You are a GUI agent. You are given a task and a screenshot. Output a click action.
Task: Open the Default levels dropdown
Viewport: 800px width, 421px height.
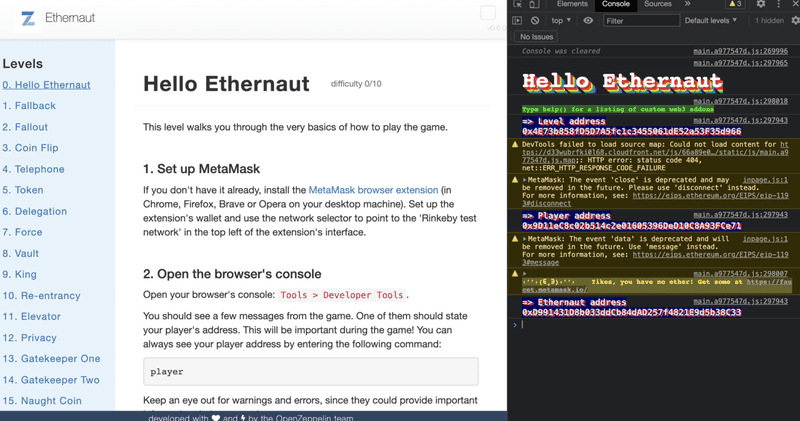click(x=711, y=20)
